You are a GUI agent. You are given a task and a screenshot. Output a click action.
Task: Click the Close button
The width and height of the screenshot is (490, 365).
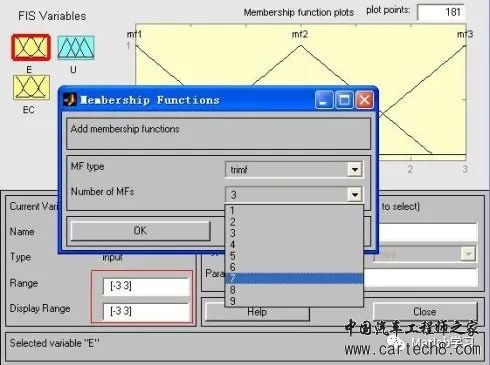[425, 312]
